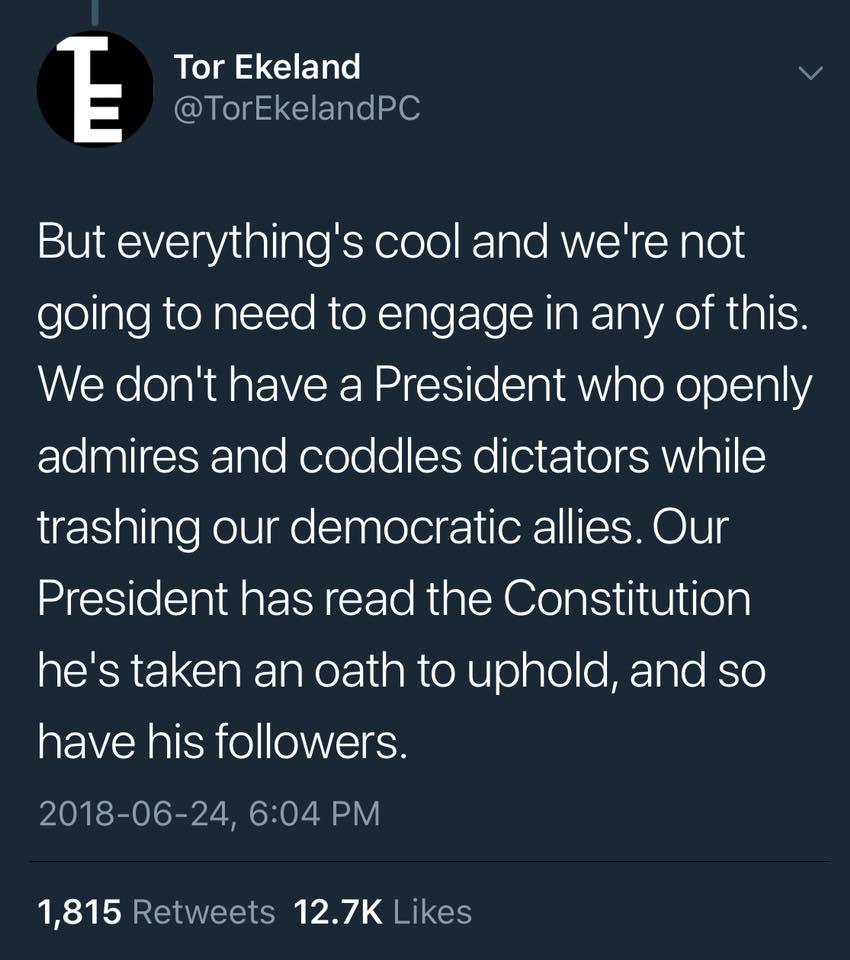Open the Retweets label
This screenshot has width=850, height=960.
(x=203, y=911)
